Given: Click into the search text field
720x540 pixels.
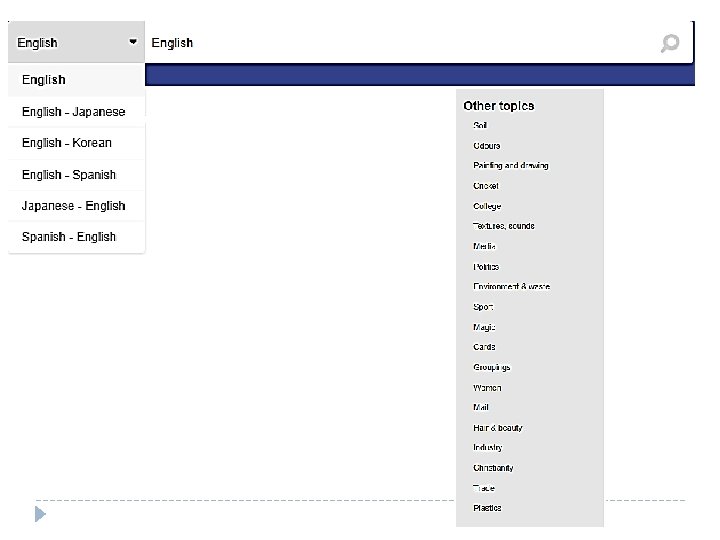Looking at the screenshot, I should (400, 43).
